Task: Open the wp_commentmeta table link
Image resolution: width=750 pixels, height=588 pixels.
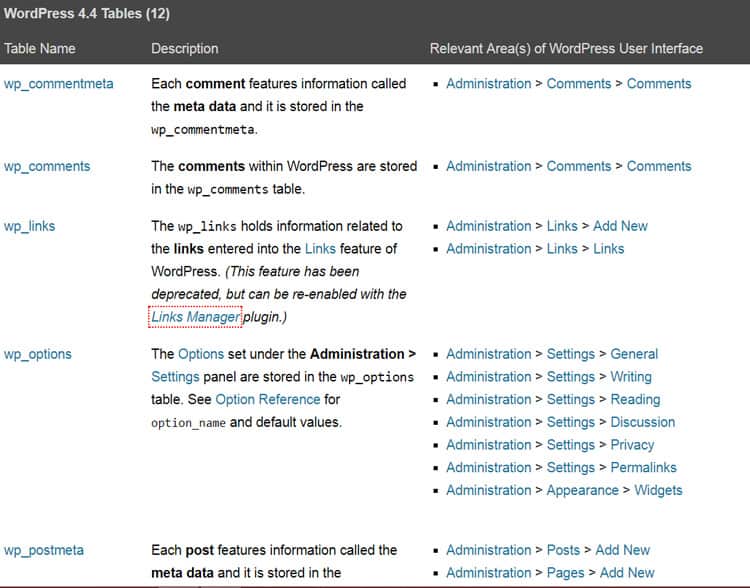Action: [59, 84]
